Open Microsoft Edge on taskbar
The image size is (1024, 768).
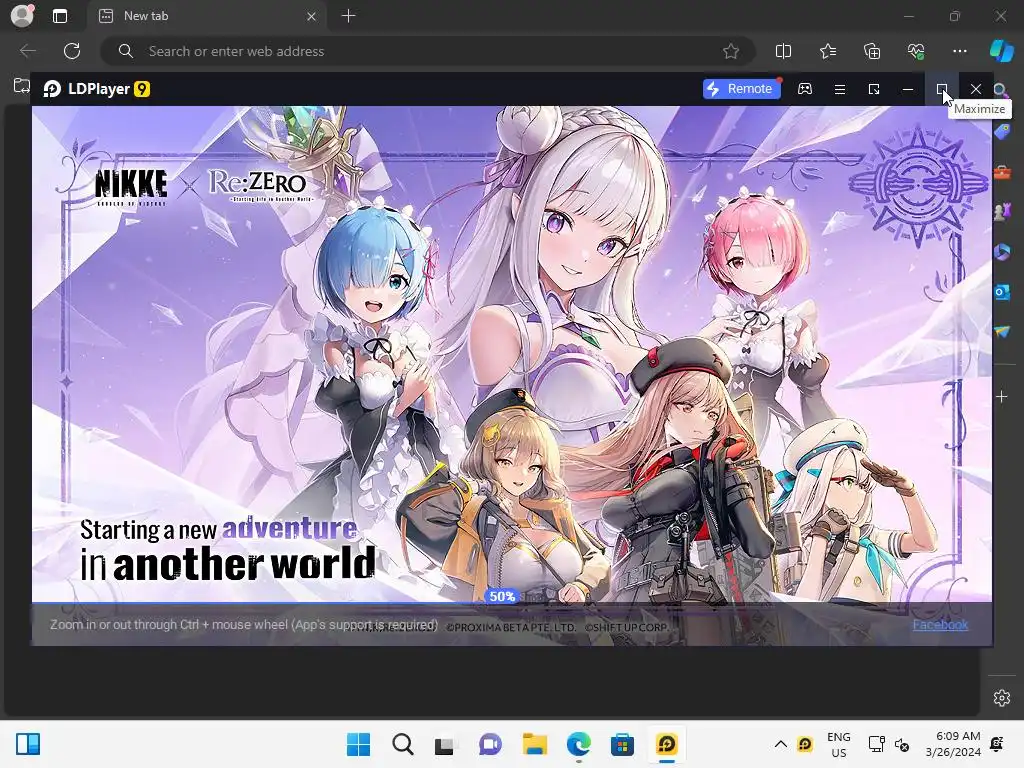click(579, 744)
